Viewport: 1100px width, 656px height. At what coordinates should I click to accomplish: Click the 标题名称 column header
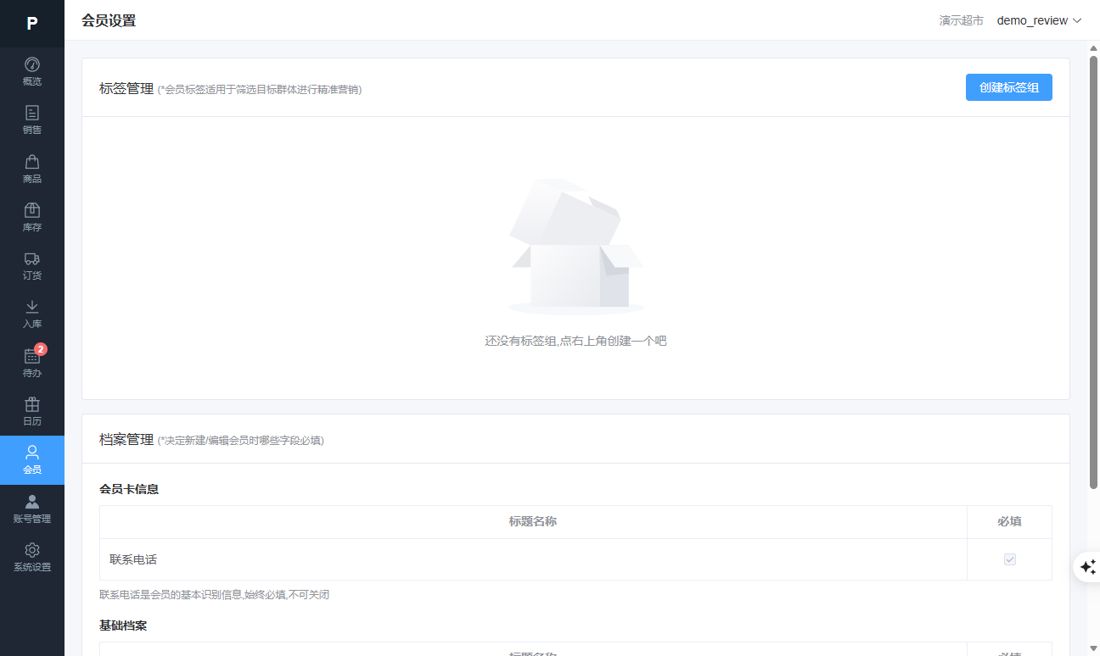[x=532, y=521]
